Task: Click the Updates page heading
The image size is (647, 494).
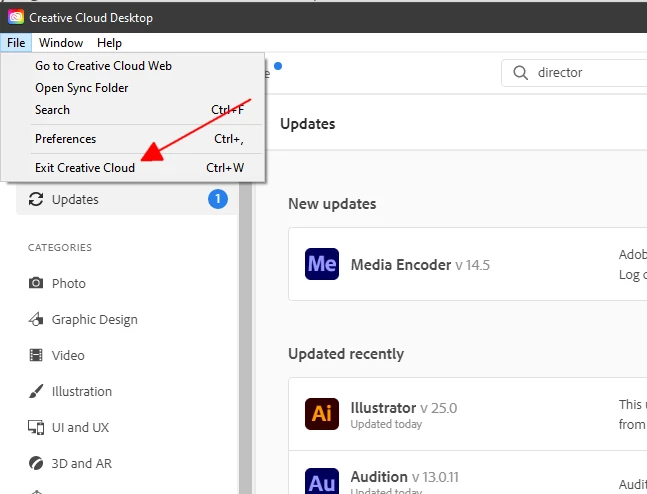Action: (x=307, y=124)
